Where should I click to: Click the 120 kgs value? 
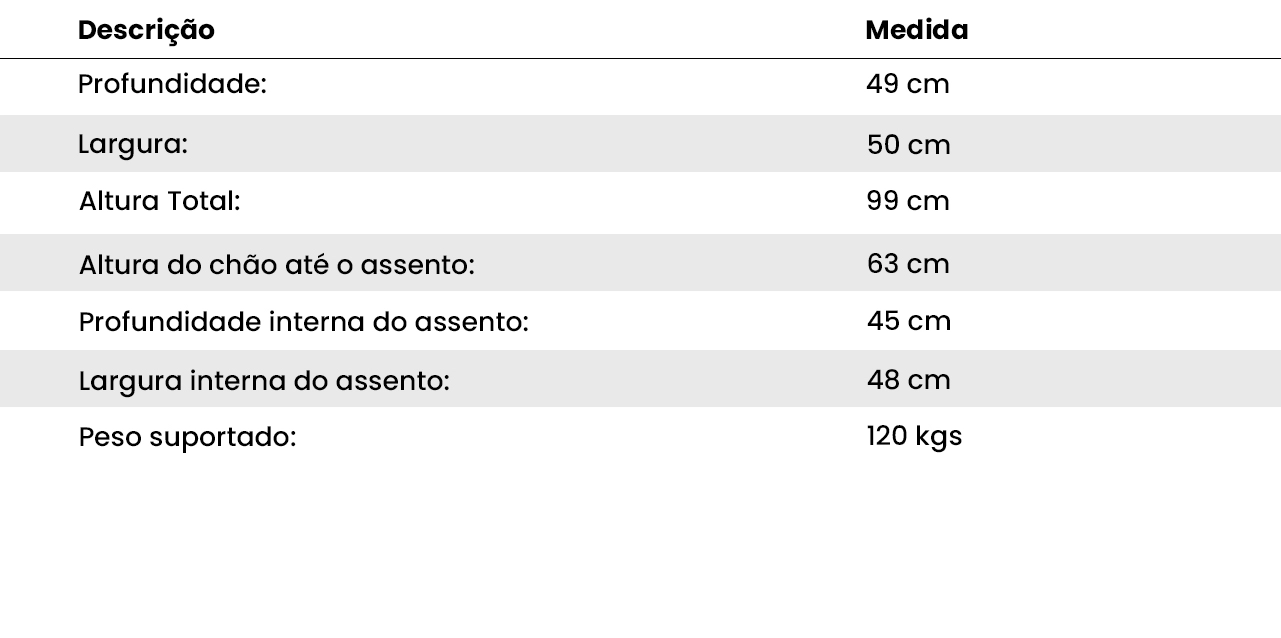pyautogui.click(x=914, y=436)
